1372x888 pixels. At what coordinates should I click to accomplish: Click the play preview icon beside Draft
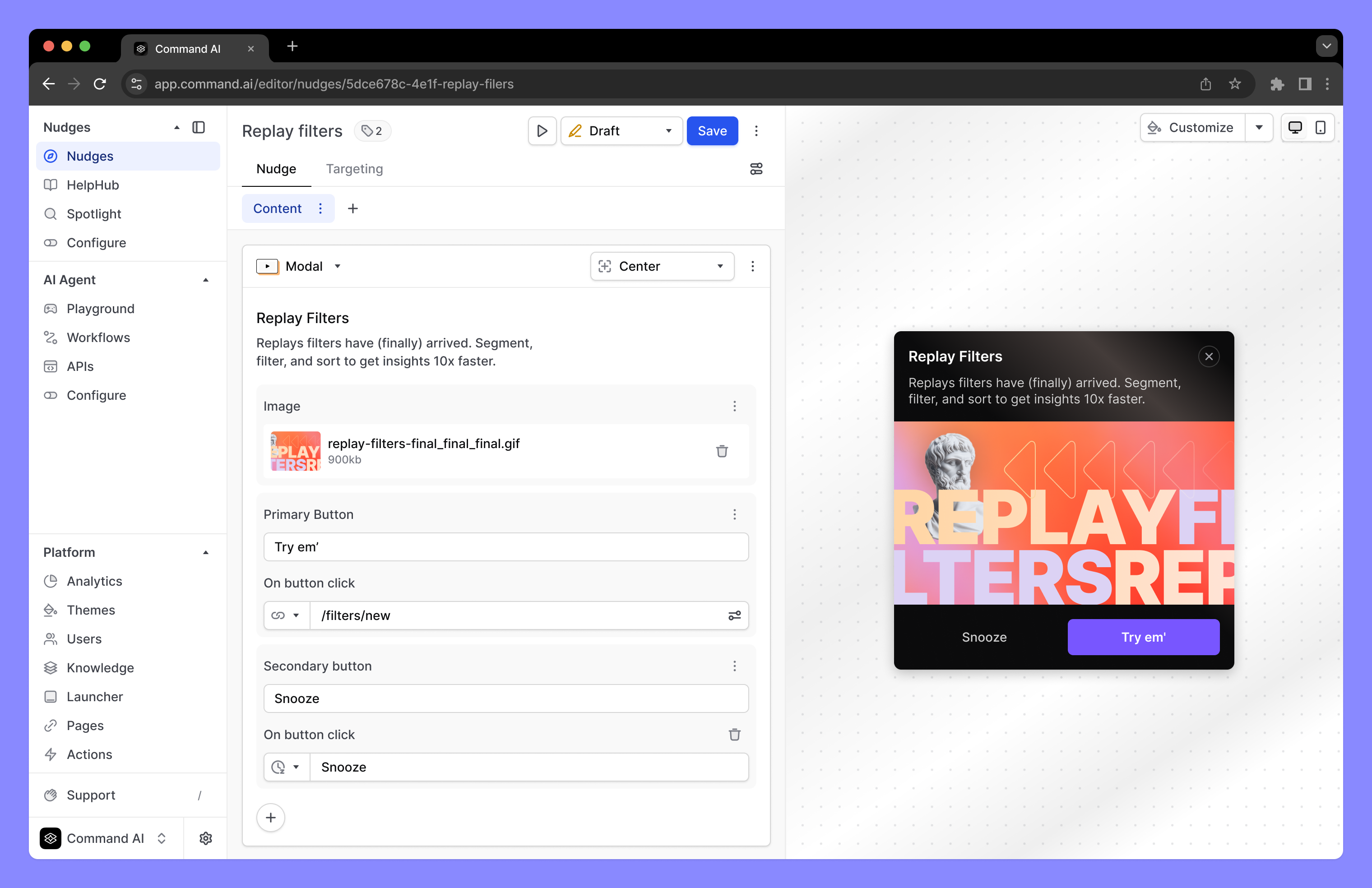tap(542, 131)
